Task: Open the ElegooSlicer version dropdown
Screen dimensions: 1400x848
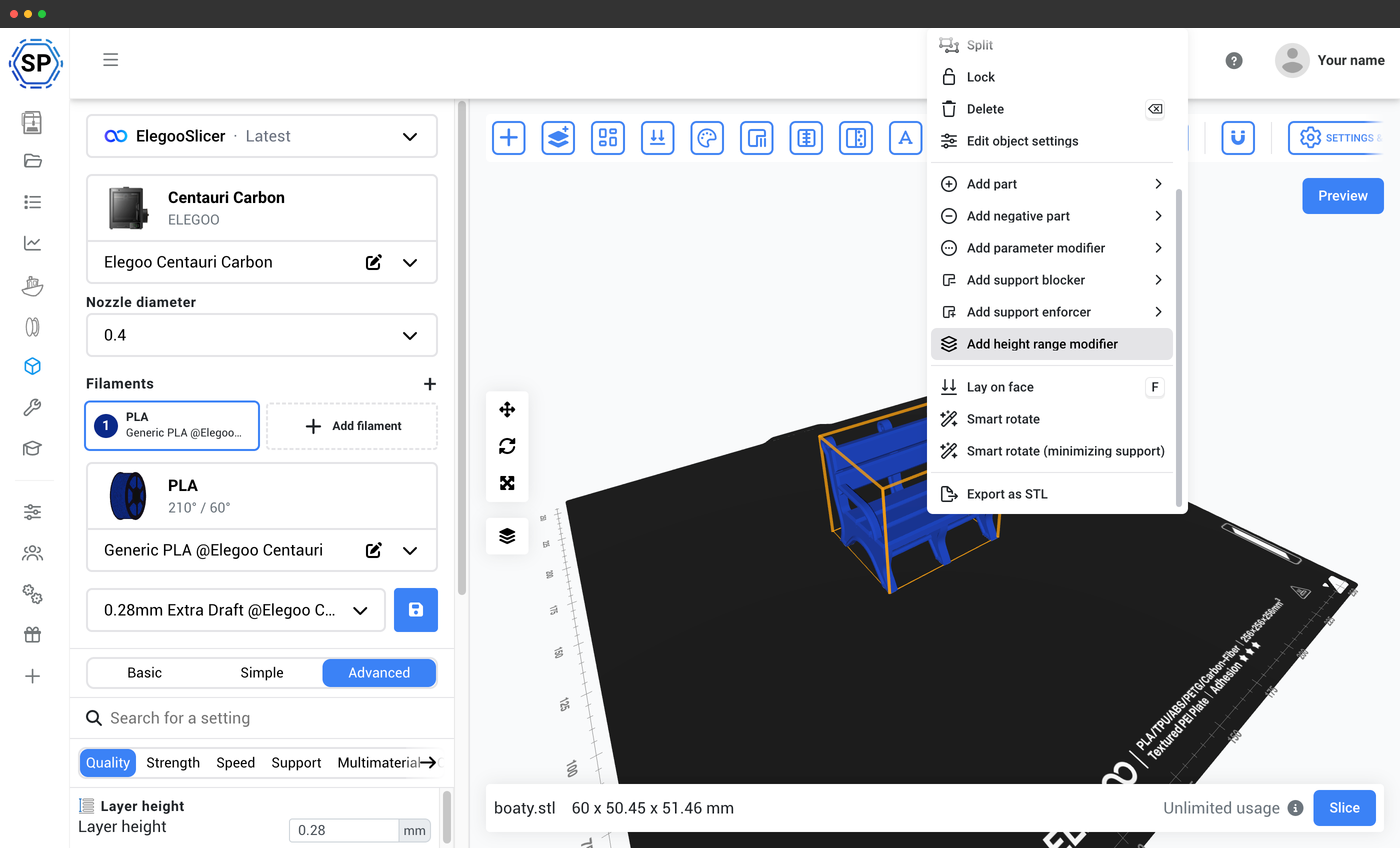Action: (262, 136)
